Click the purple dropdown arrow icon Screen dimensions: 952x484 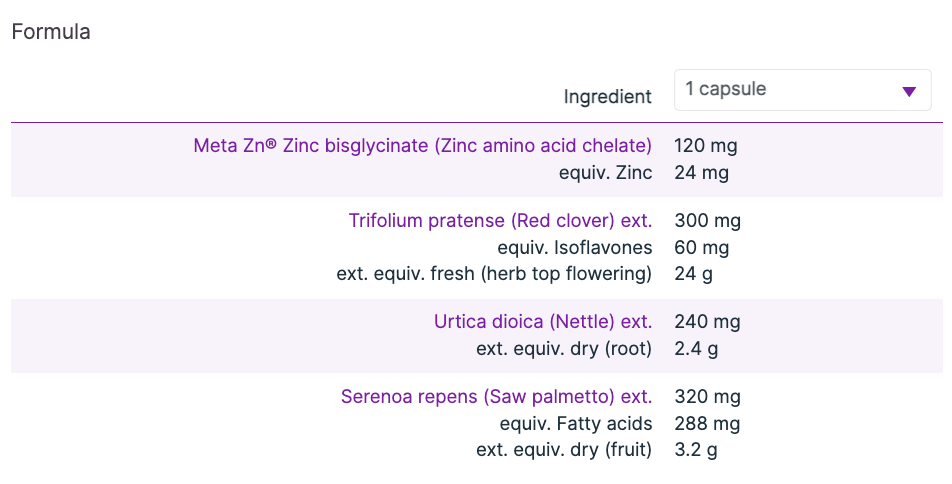click(909, 91)
